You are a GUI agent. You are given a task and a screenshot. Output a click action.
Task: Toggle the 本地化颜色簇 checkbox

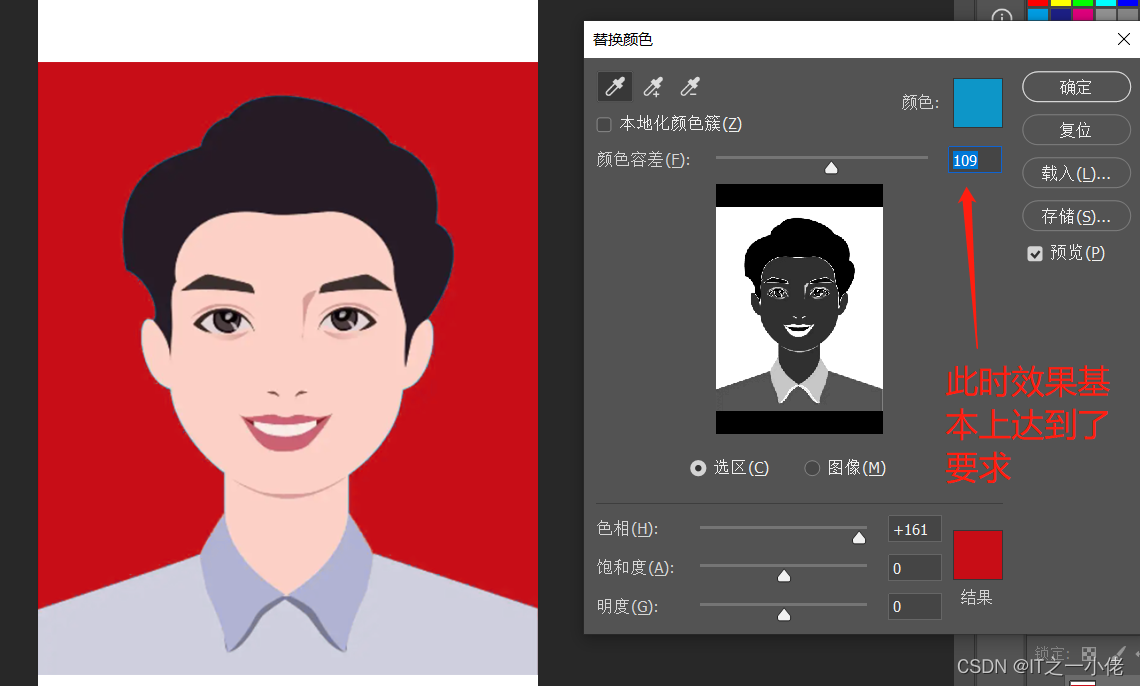point(603,124)
